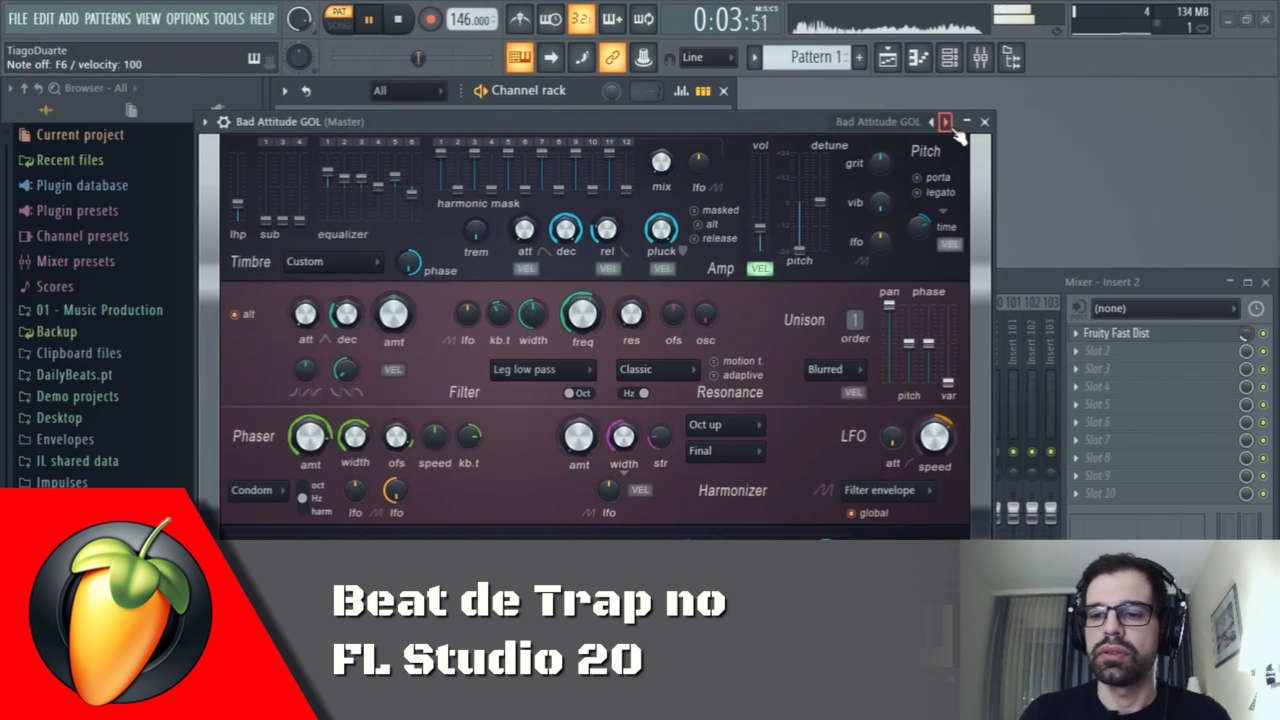Screen dimensions: 1280x720
Task: Open Mixer presets folder in browser
Action: (x=75, y=262)
